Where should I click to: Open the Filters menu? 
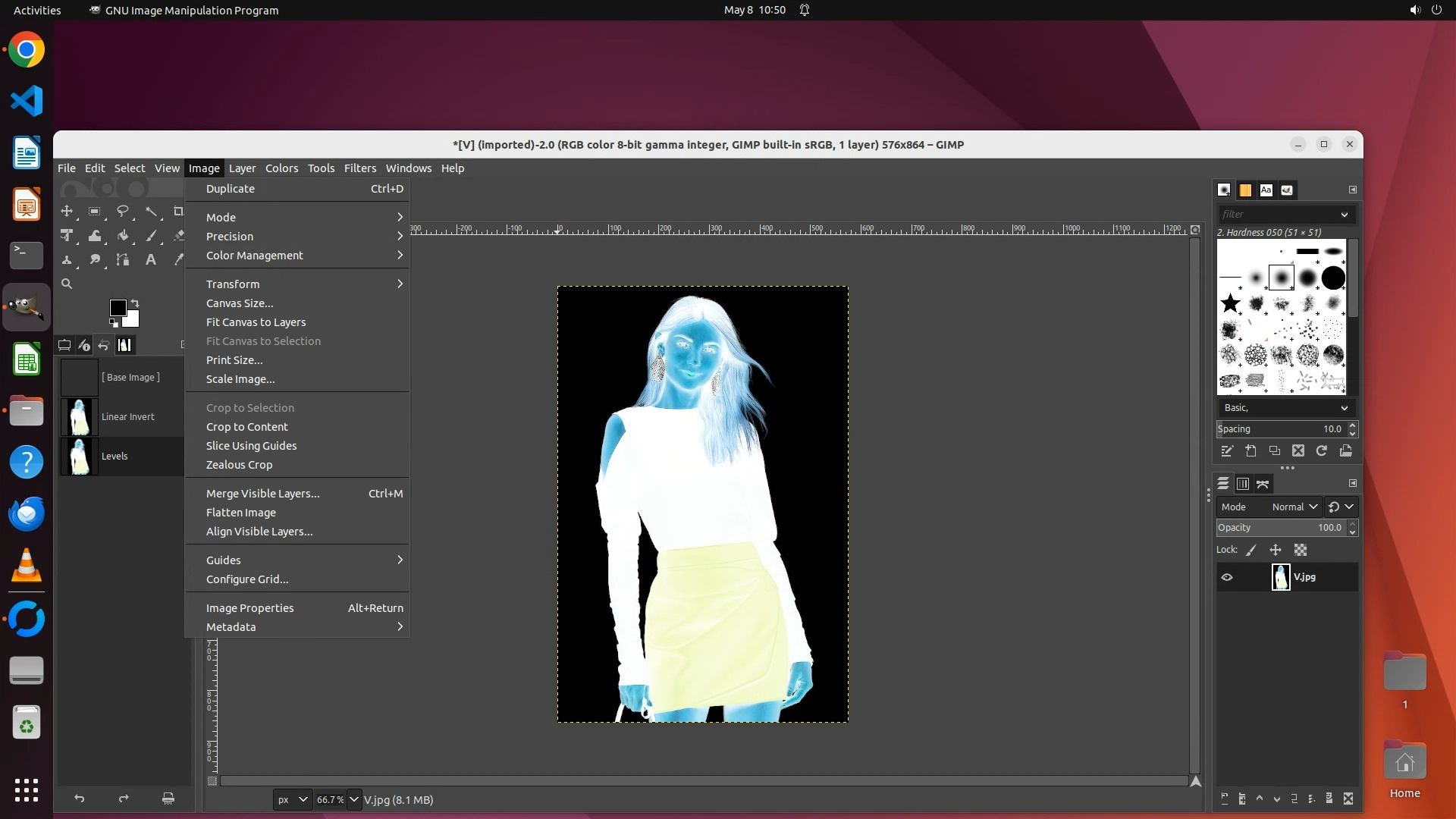click(359, 168)
